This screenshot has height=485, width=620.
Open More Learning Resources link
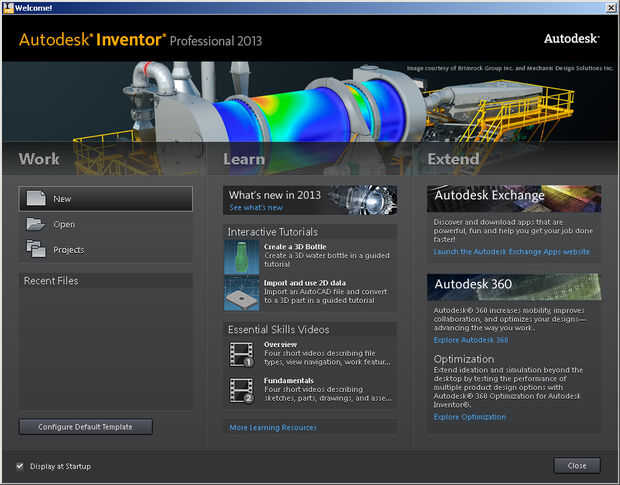pyautogui.click(x=273, y=428)
